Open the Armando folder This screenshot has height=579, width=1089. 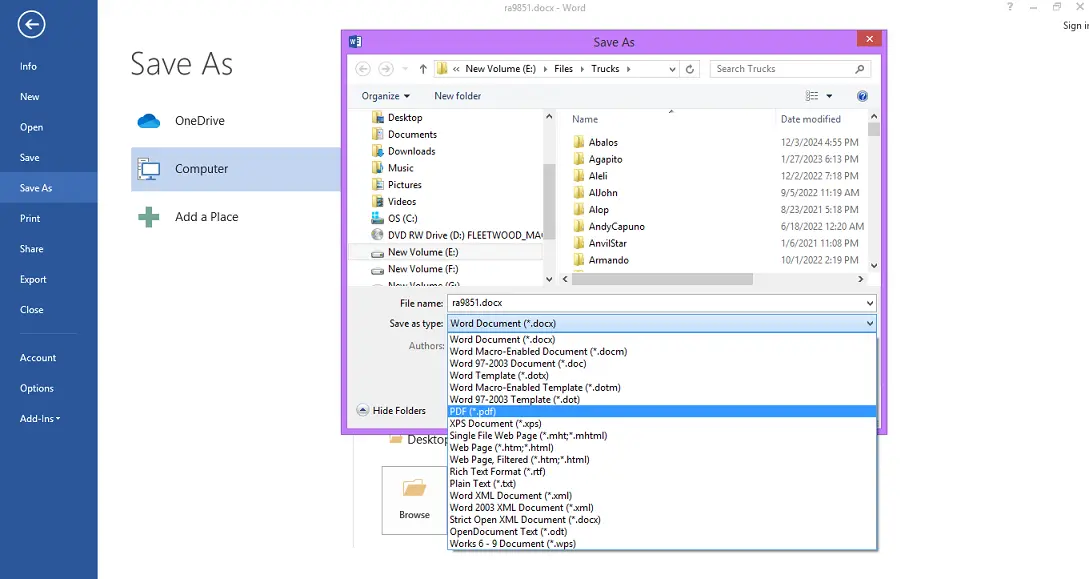(x=608, y=260)
